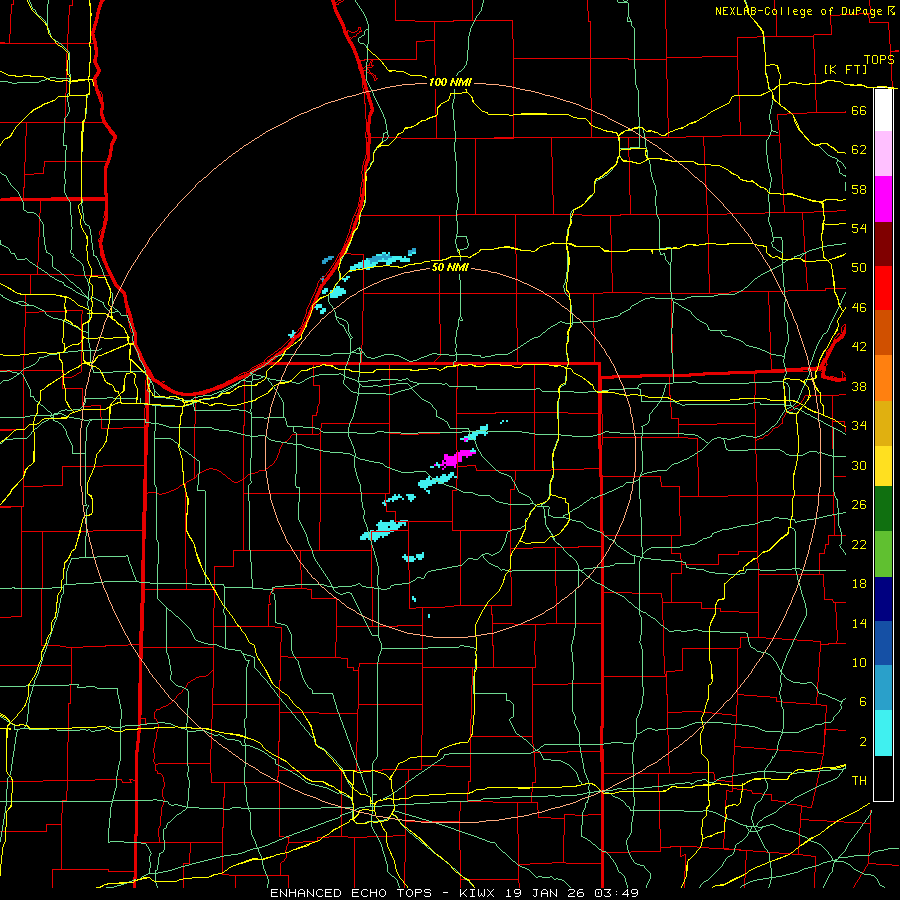900x900 pixels.
Task: Click the 50 NMI range ring label
Action: [x=450, y=267]
